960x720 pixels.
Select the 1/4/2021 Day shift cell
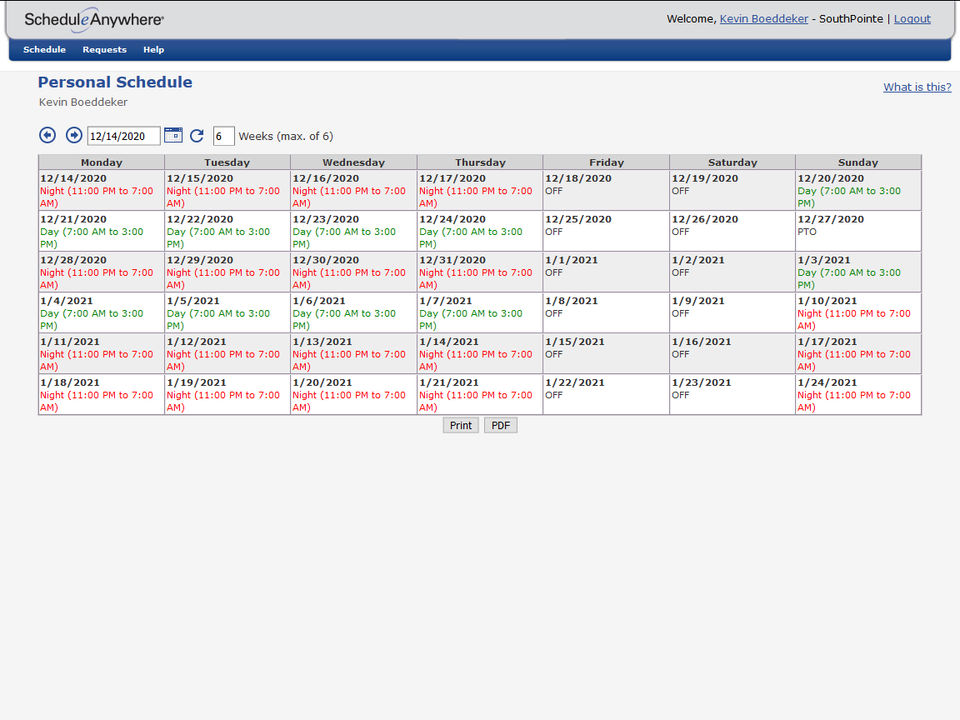pyautogui.click(x=101, y=313)
